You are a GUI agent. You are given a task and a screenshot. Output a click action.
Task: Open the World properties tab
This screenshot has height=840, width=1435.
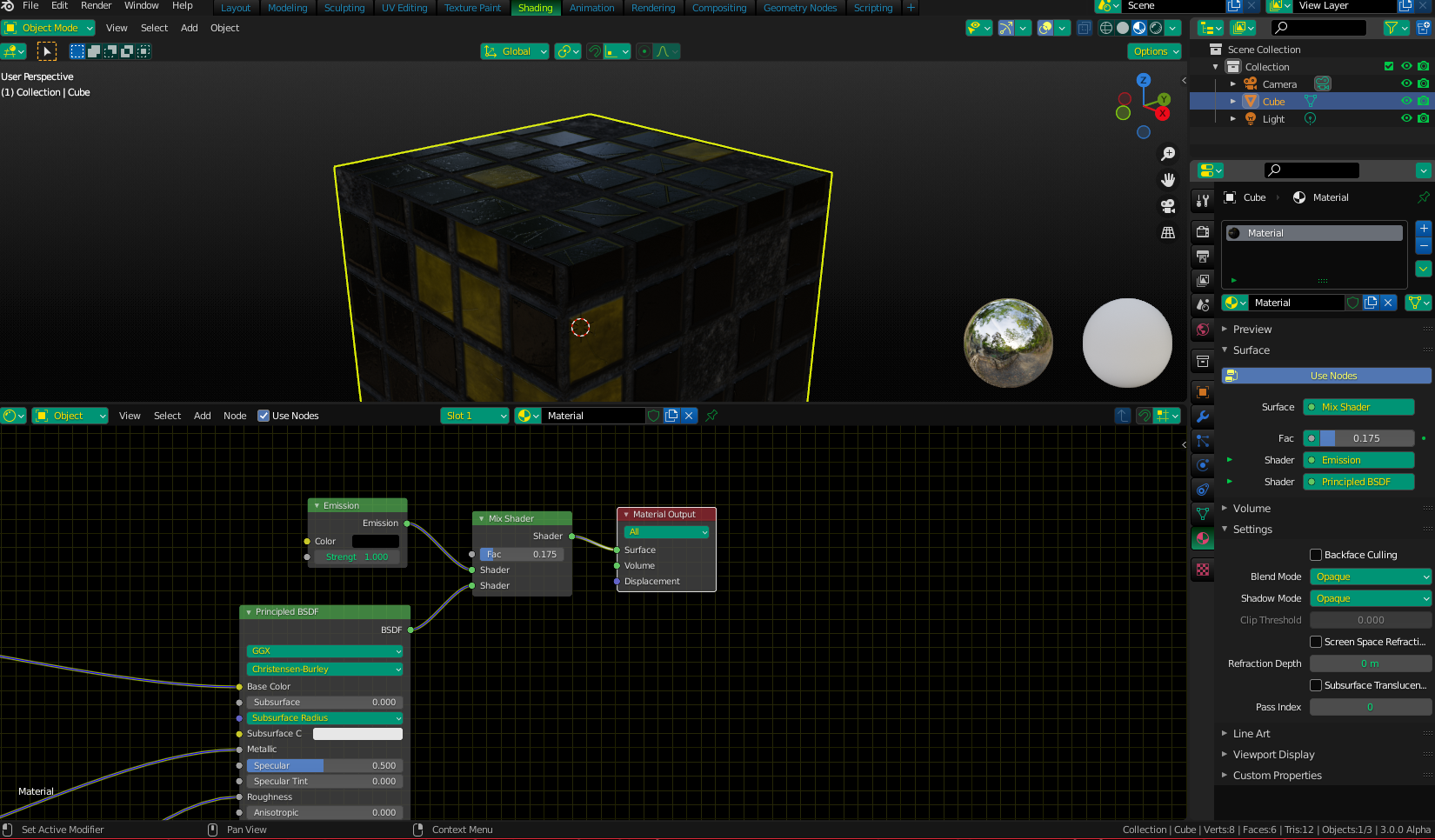pyautogui.click(x=1203, y=330)
